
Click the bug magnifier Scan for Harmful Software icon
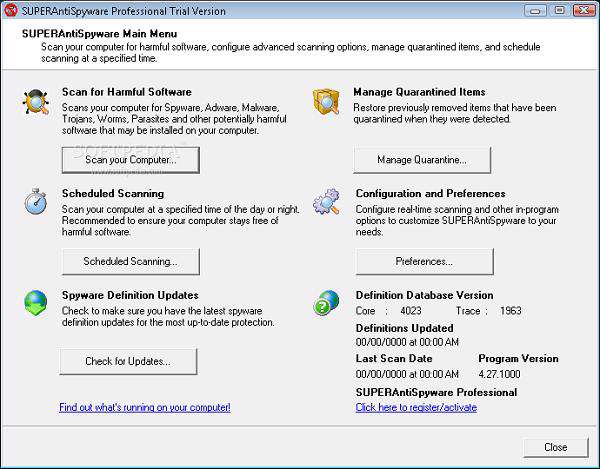[x=36, y=102]
